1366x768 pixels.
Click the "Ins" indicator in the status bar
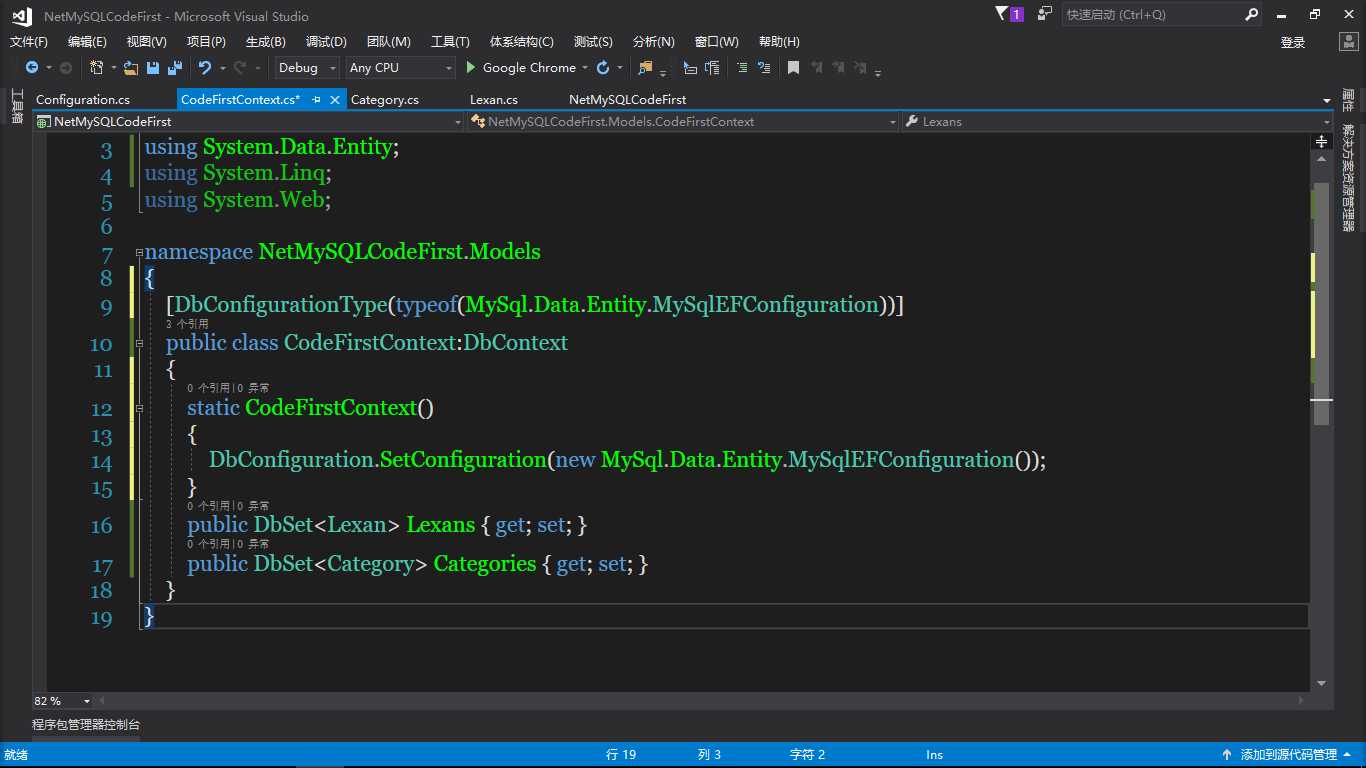tap(934, 755)
